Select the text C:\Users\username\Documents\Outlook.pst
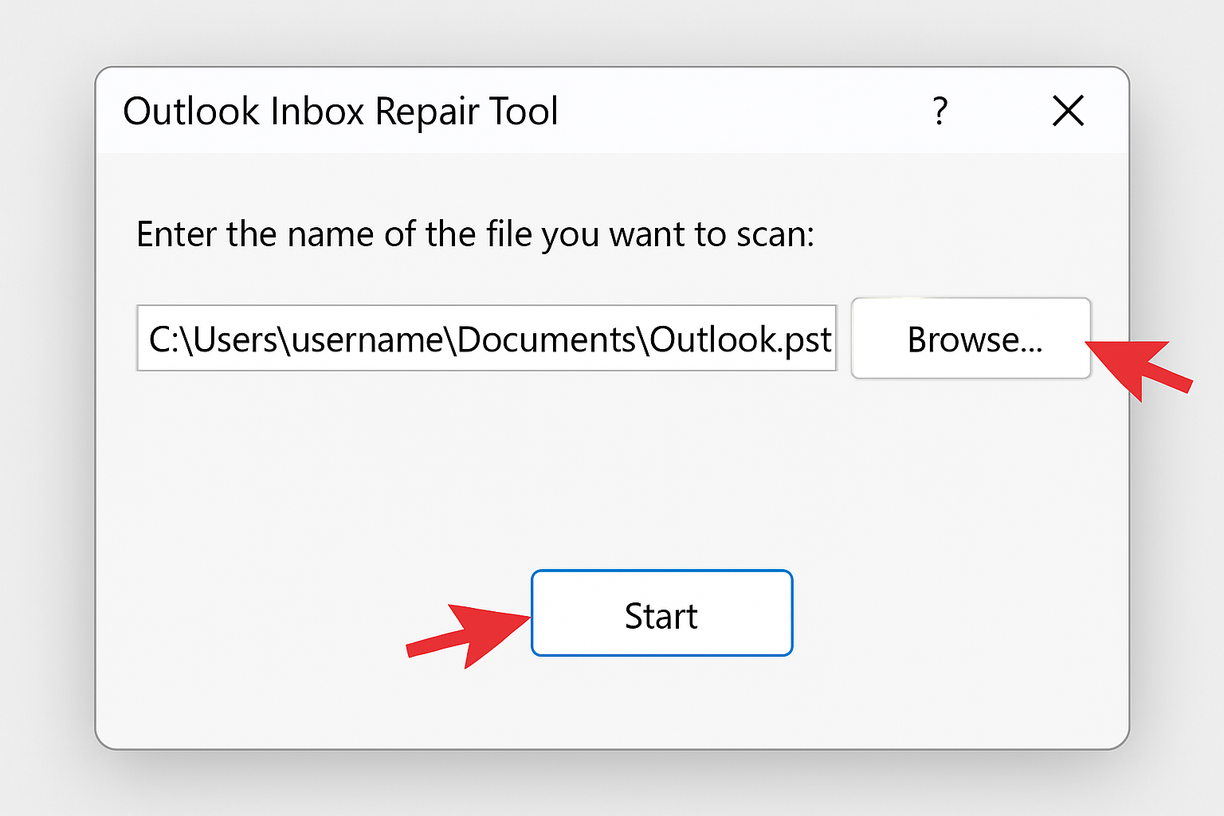Image resolution: width=1224 pixels, height=816 pixels. [x=487, y=338]
